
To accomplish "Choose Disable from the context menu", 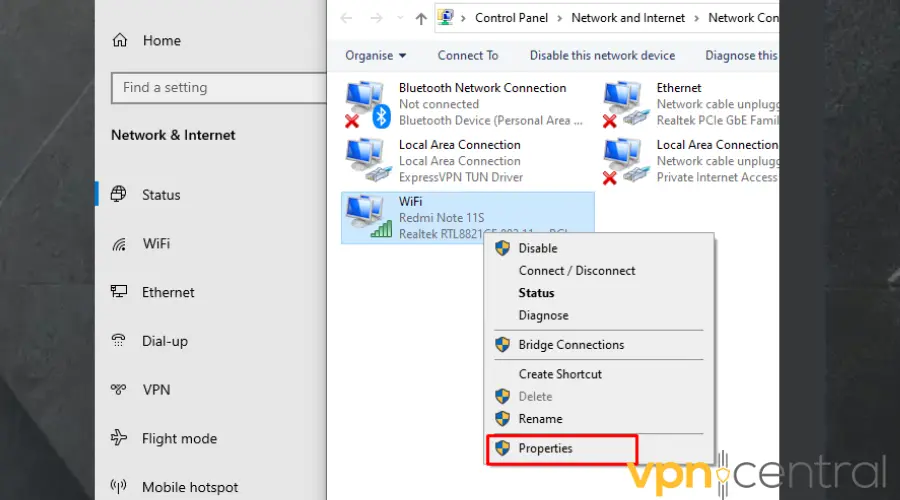I will tap(538, 248).
